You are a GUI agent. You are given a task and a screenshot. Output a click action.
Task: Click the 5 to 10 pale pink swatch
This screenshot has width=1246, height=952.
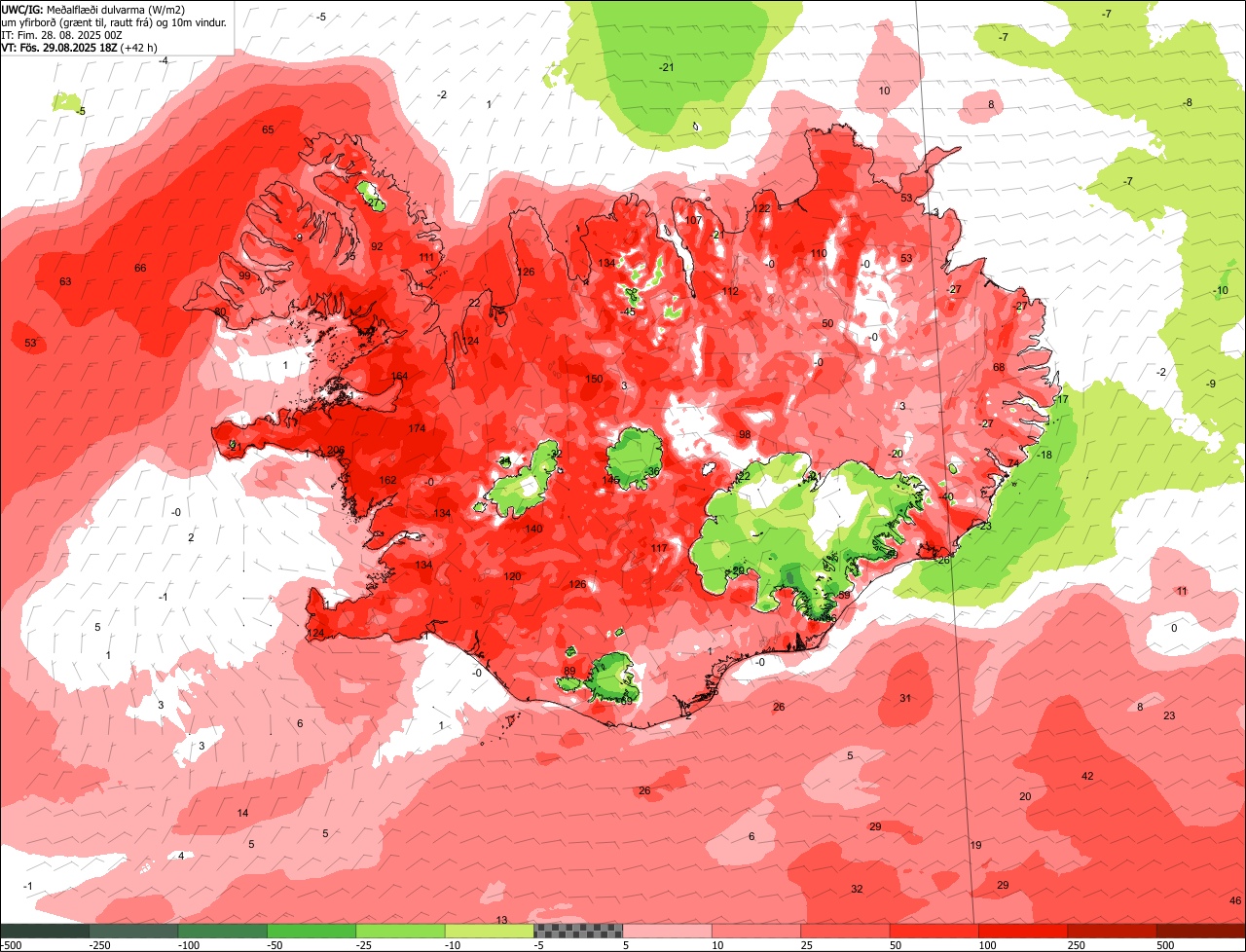[667, 931]
